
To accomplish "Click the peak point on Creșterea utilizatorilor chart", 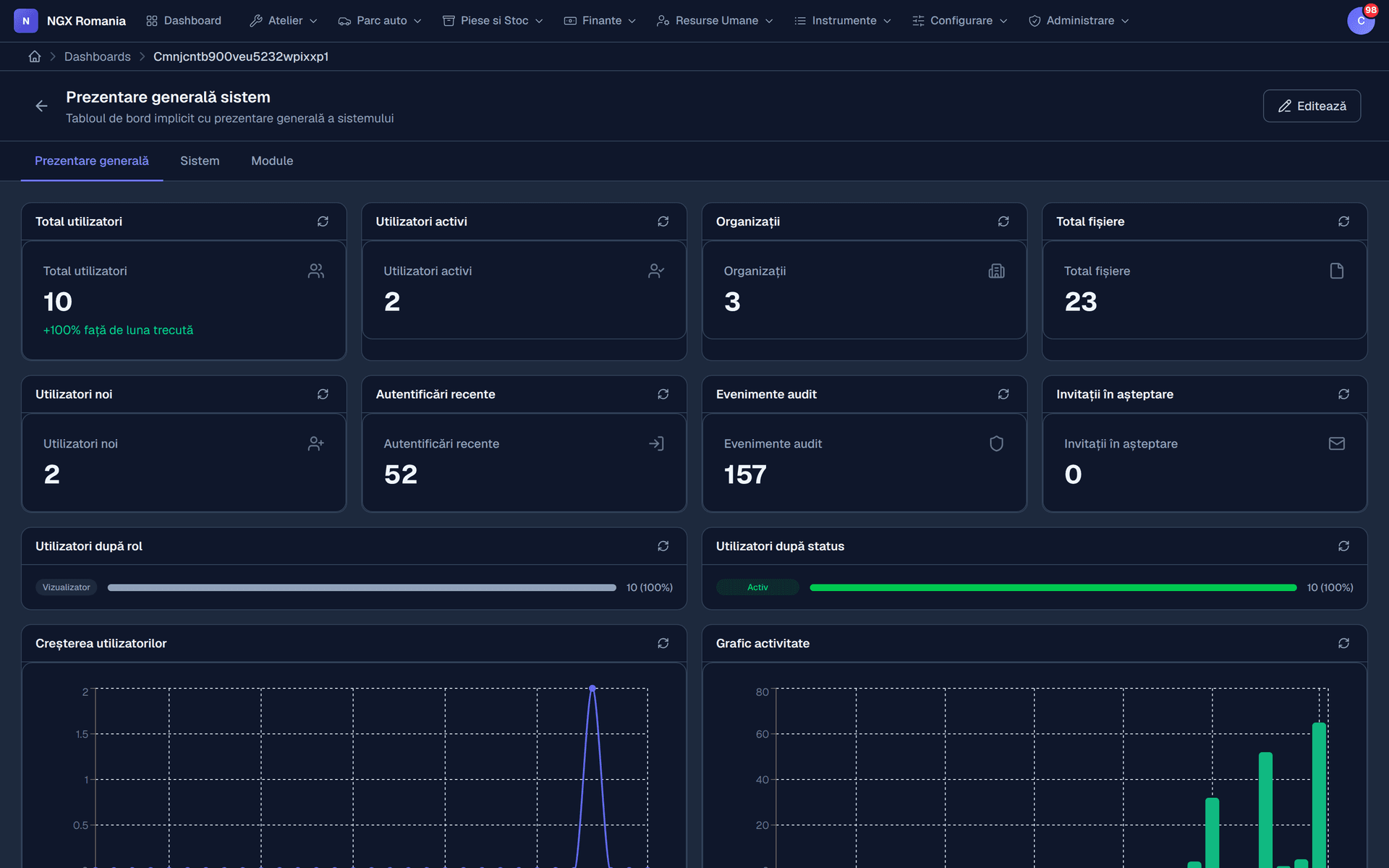I will point(592,689).
